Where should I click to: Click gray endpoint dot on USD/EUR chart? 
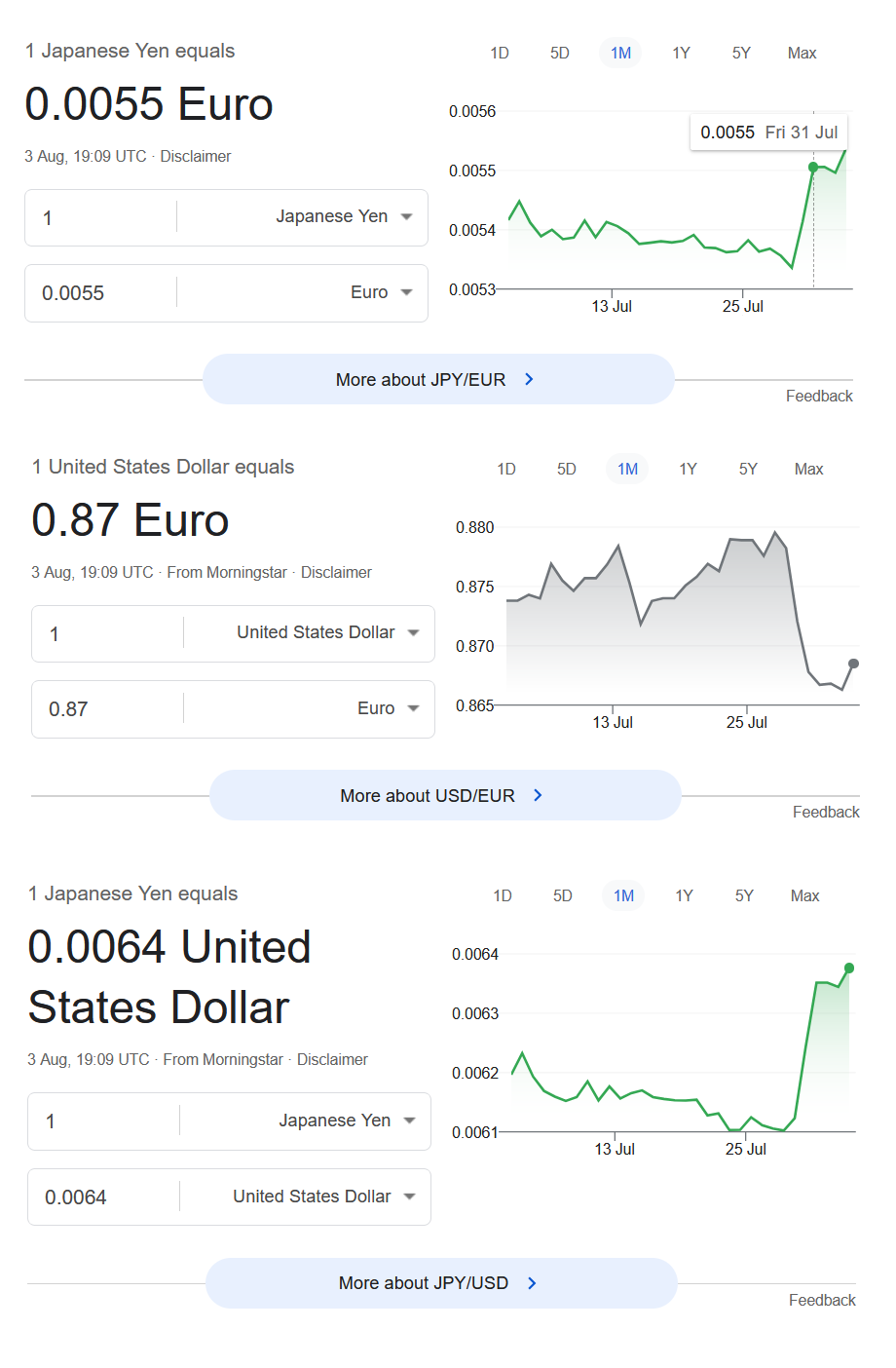pyautogui.click(x=854, y=664)
